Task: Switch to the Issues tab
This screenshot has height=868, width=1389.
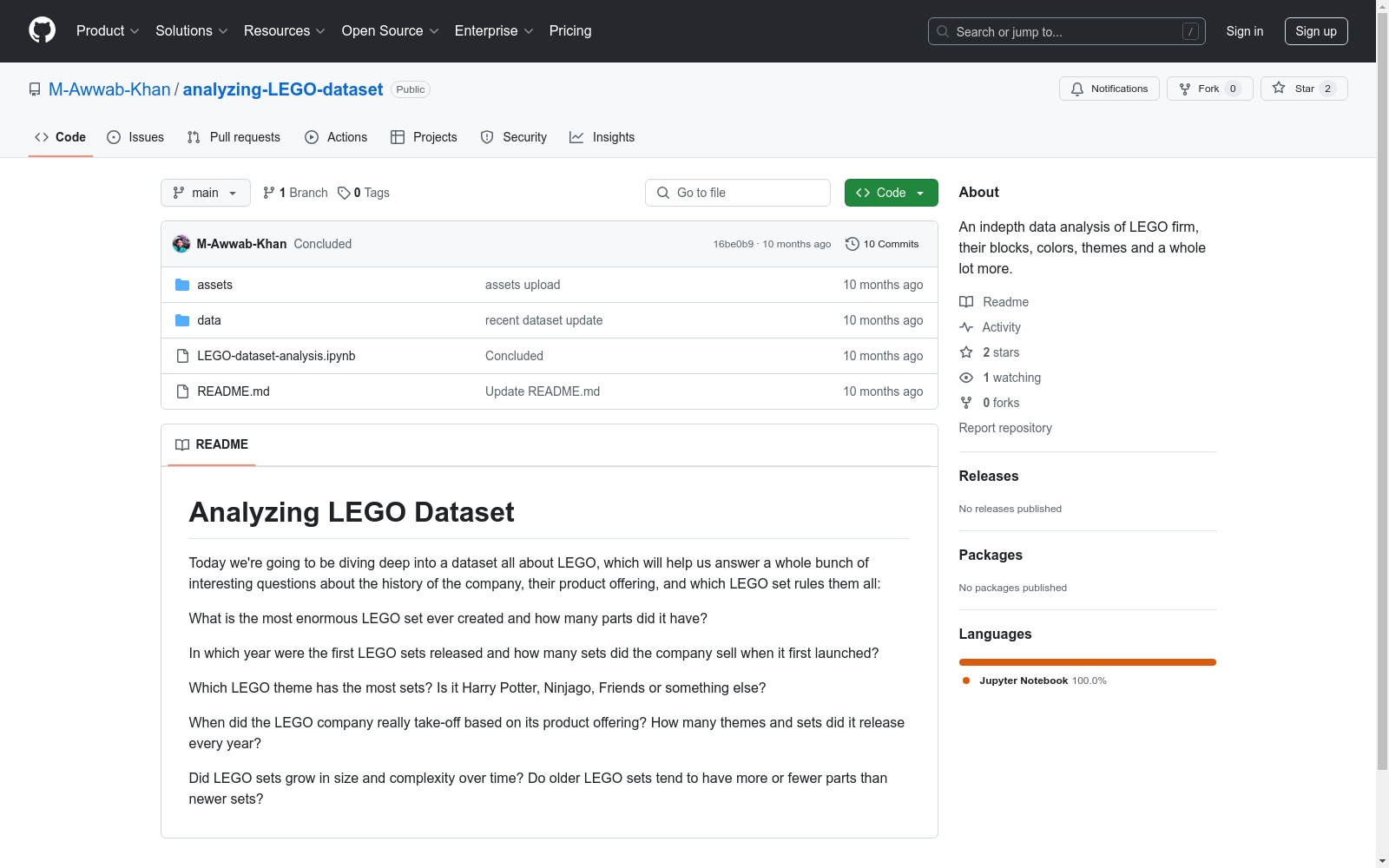Action: (135, 137)
